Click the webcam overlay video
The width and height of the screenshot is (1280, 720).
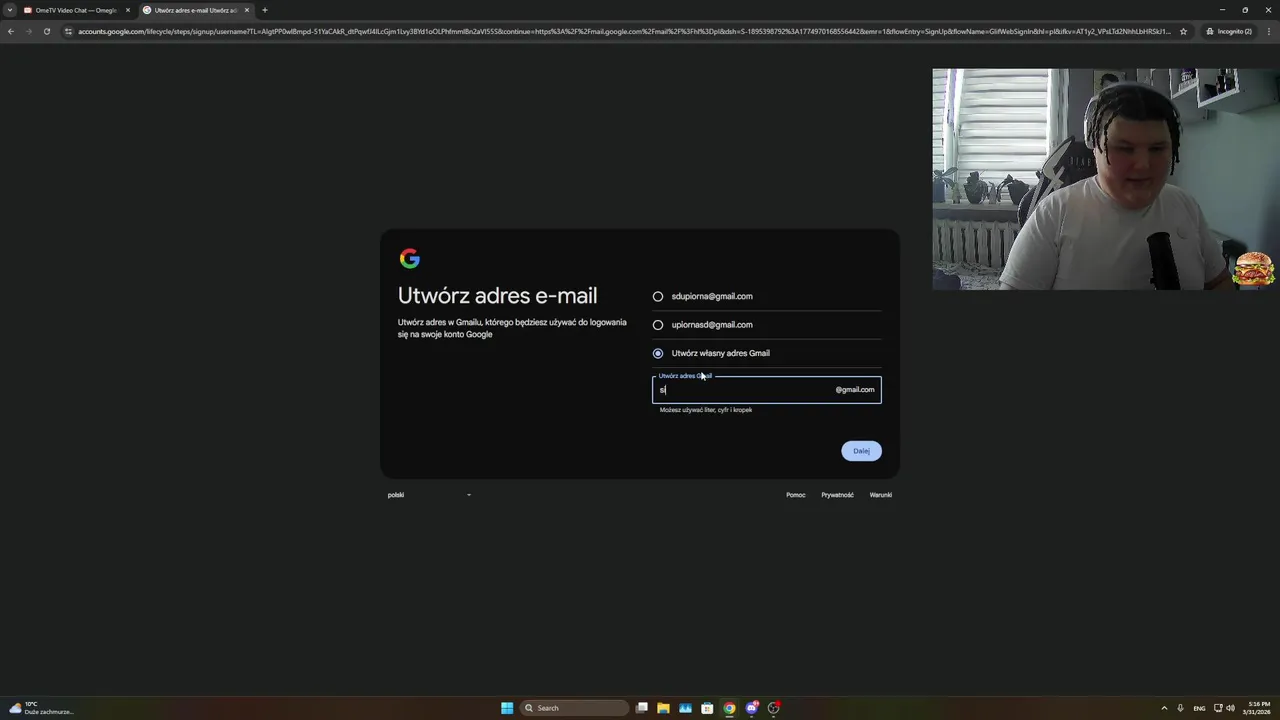pyautogui.click(x=1106, y=179)
